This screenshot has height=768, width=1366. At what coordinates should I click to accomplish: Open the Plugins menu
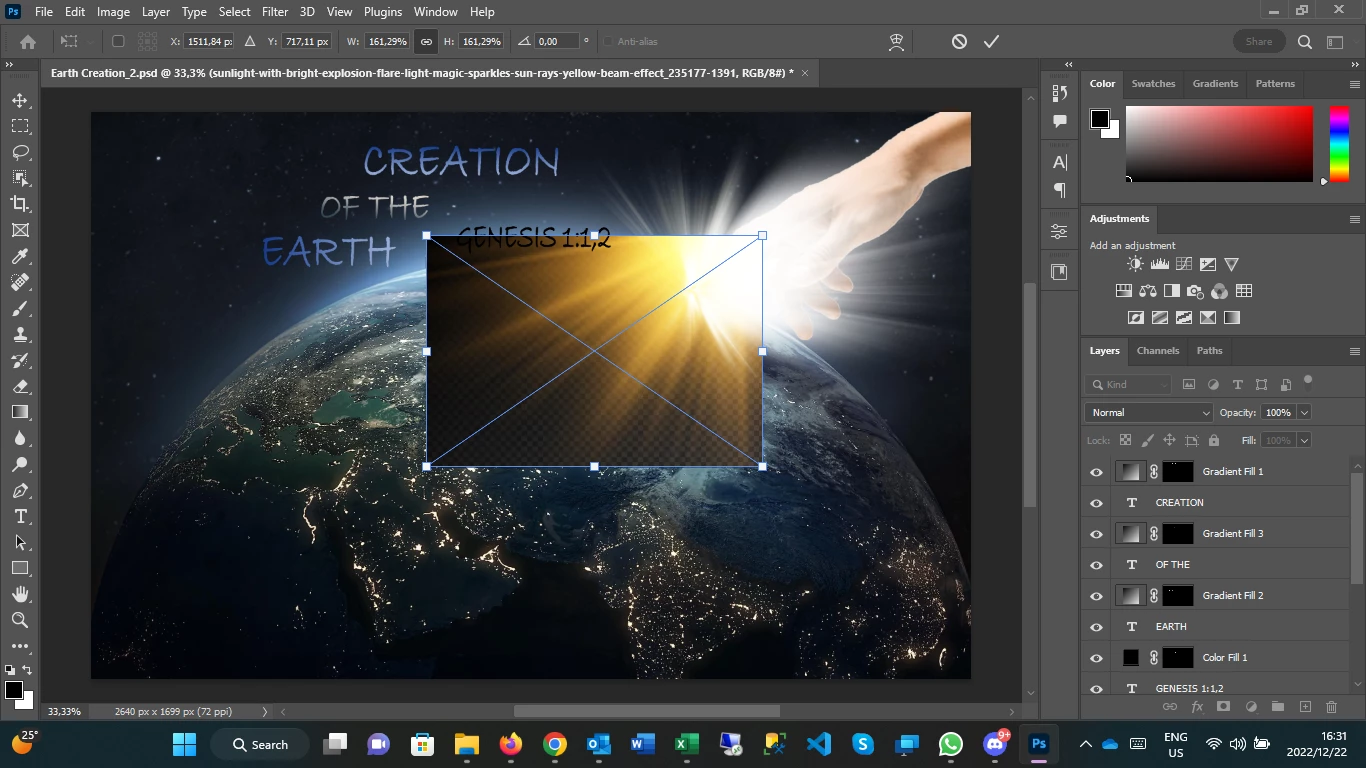(x=382, y=12)
